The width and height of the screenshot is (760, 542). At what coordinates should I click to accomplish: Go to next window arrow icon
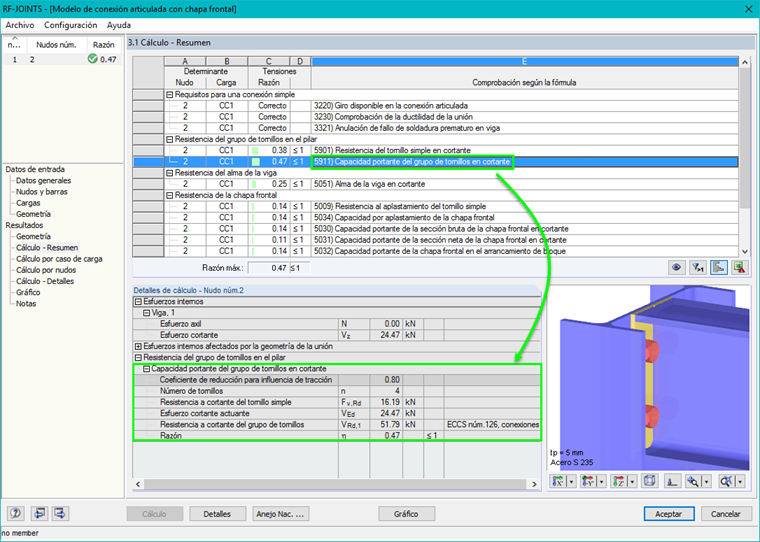pyautogui.click(x=61, y=513)
